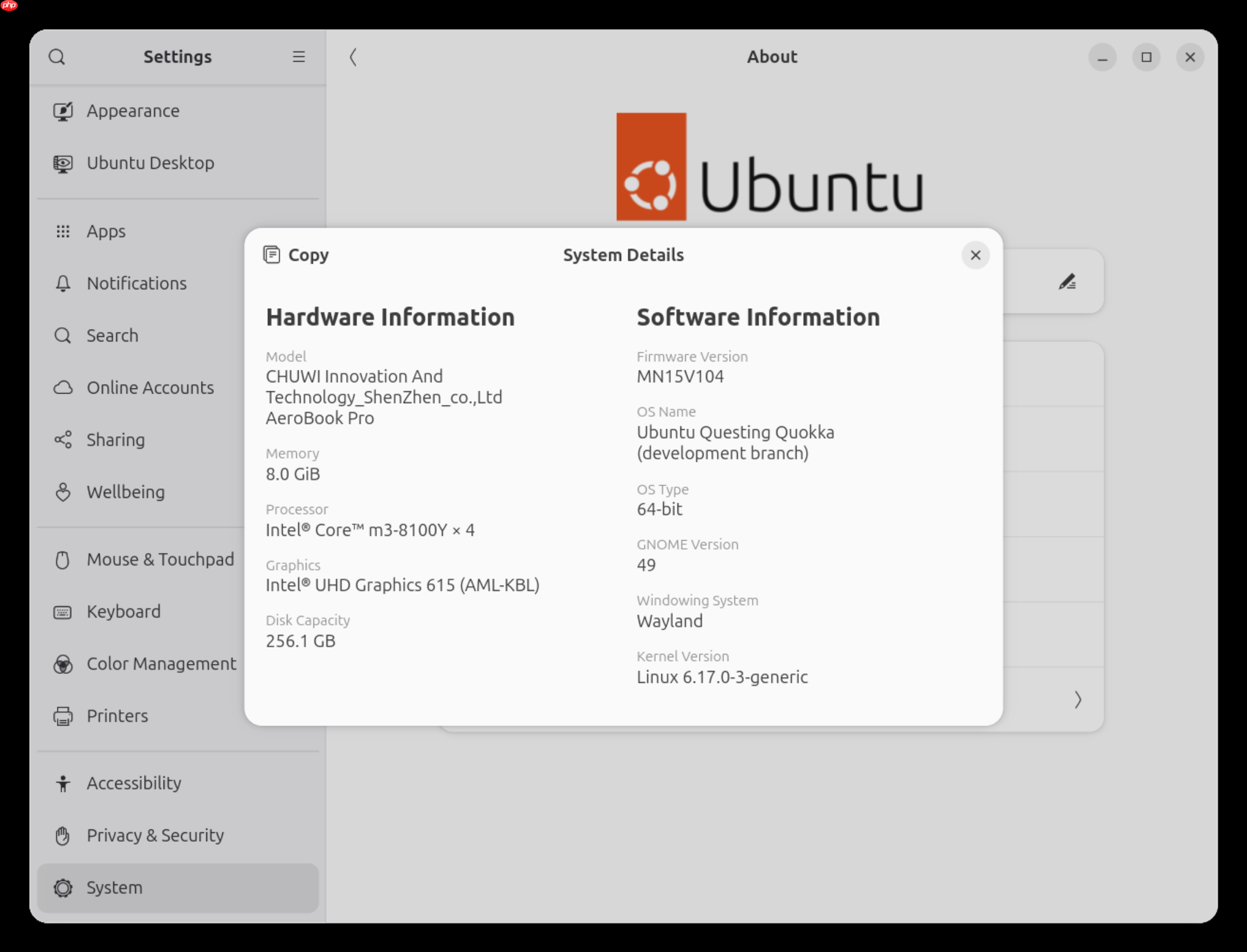This screenshot has width=1247, height=952.
Task: Click the back chevron next to About
Action: click(x=353, y=57)
